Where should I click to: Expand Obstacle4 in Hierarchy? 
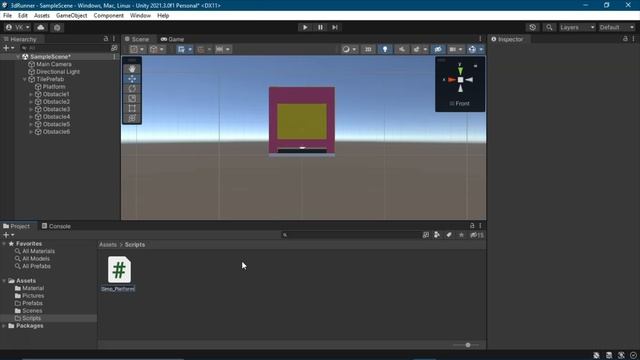(31, 117)
